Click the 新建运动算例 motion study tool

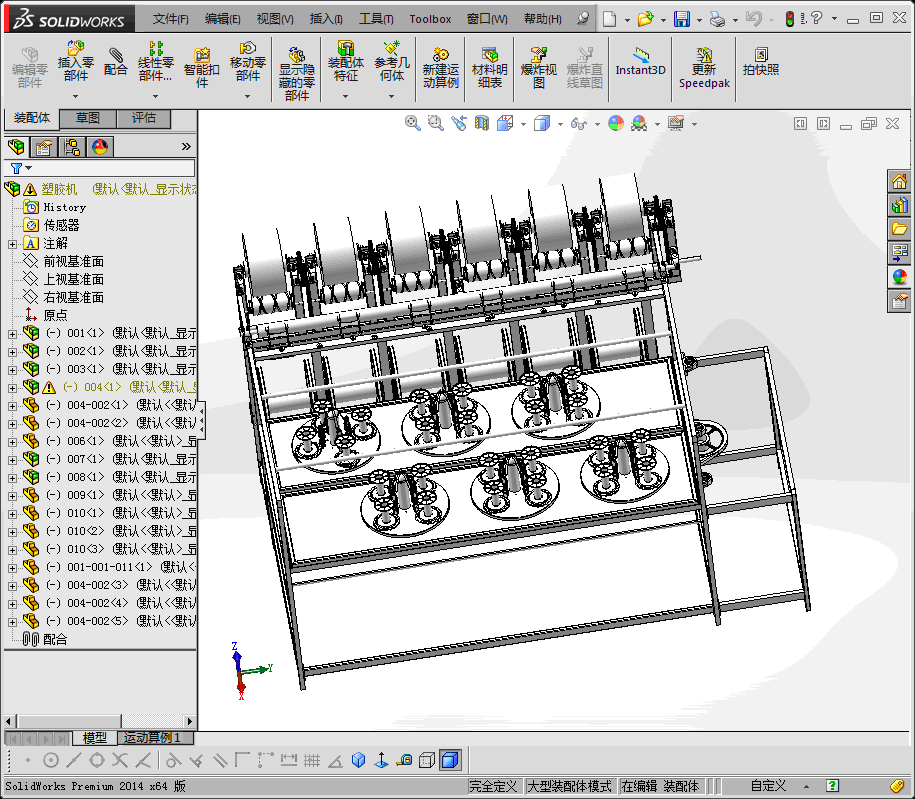[x=440, y=67]
